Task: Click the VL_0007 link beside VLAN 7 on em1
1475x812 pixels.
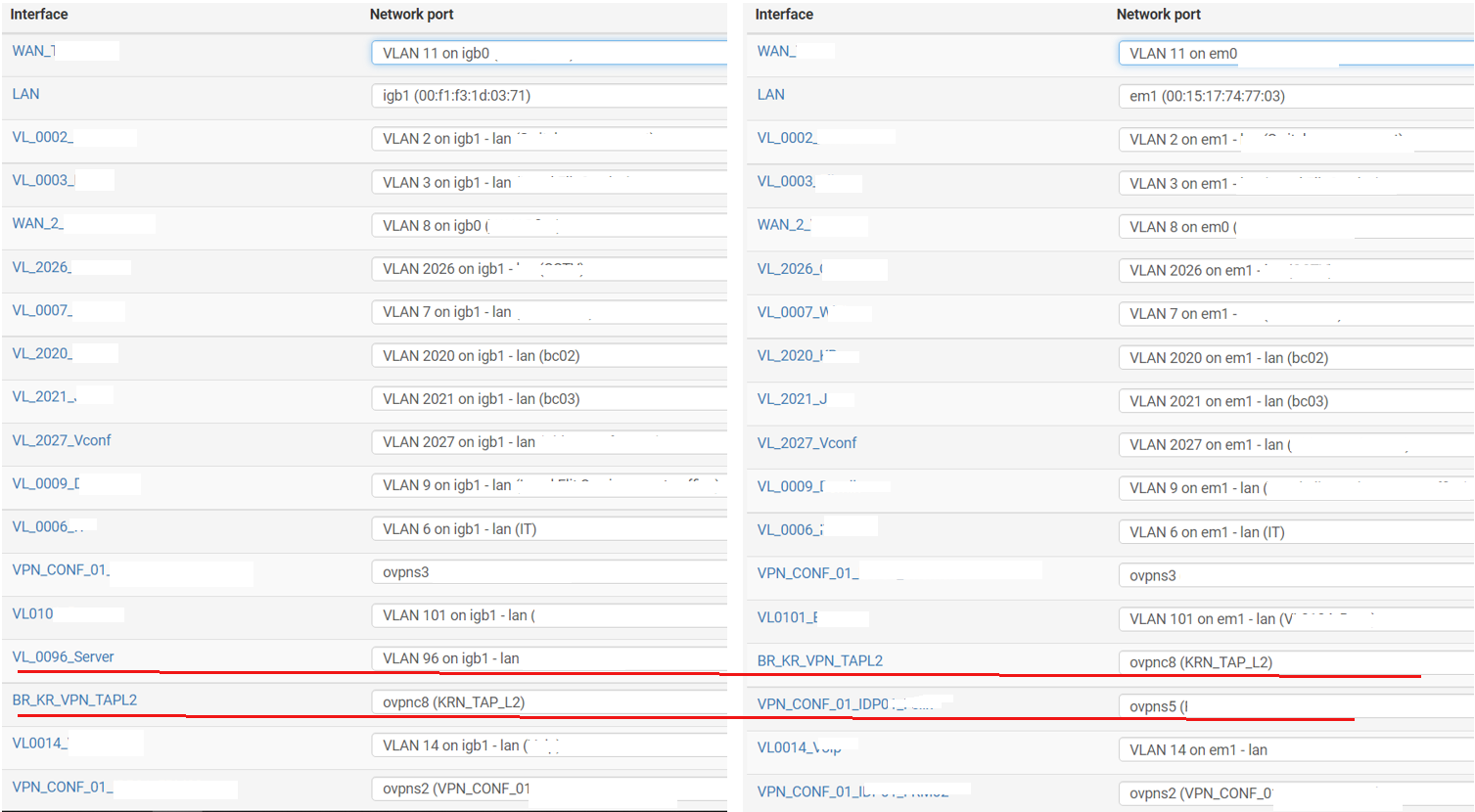Action: tap(792, 312)
